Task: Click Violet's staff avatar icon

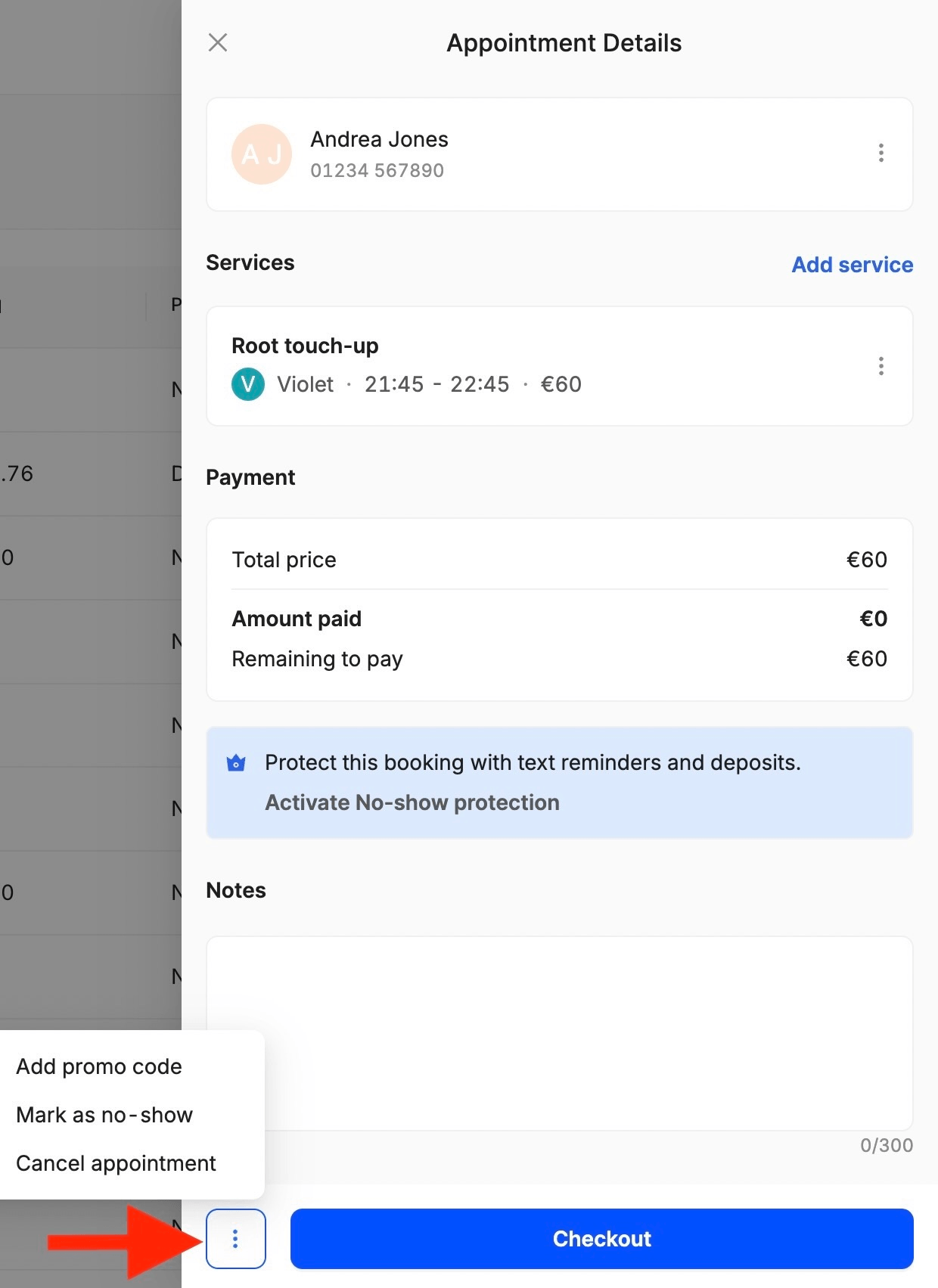Action: pos(247,384)
